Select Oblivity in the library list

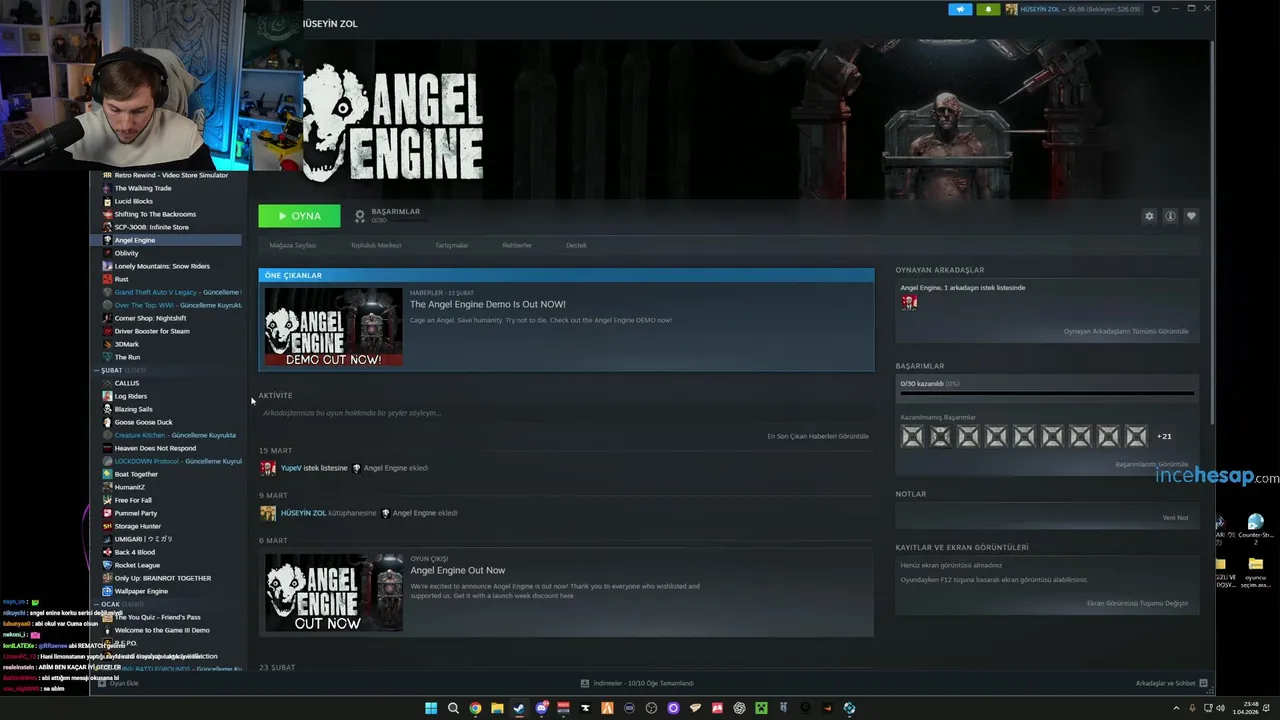[x=126, y=253]
